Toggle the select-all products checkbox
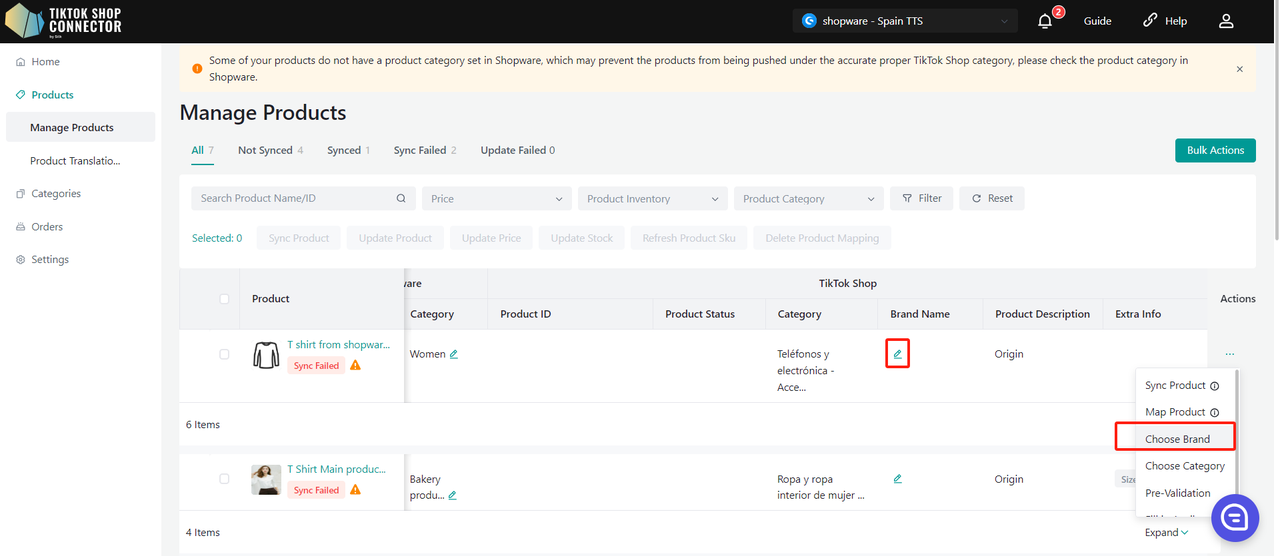 tap(224, 299)
